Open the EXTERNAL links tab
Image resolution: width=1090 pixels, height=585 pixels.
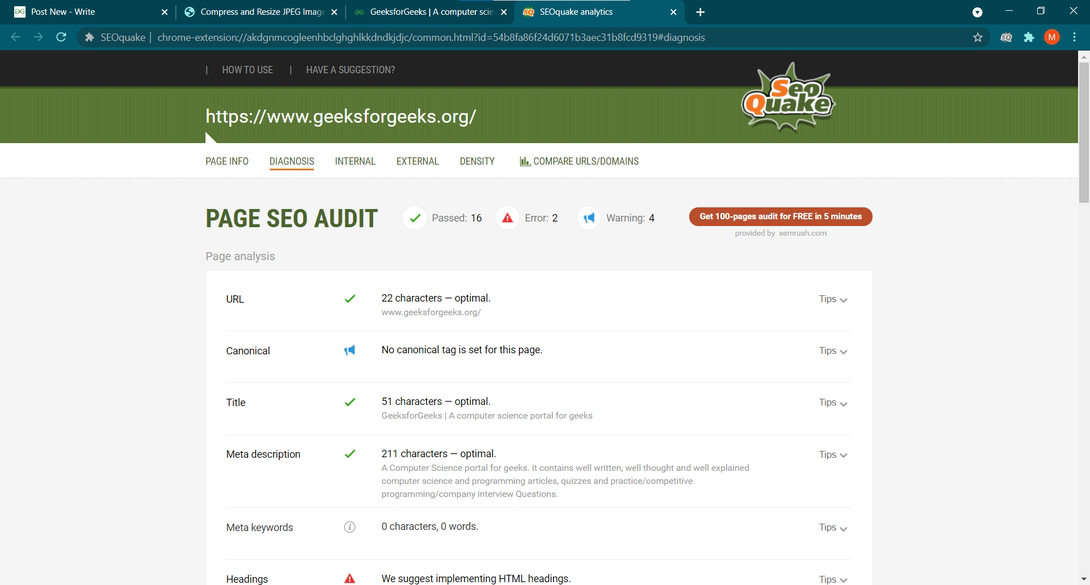click(417, 161)
